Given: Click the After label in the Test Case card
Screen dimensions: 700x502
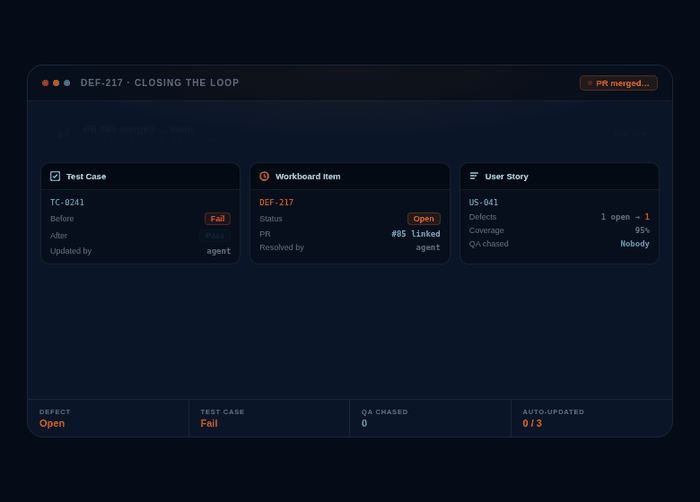Looking at the screenshot, I should click(58, 235).
